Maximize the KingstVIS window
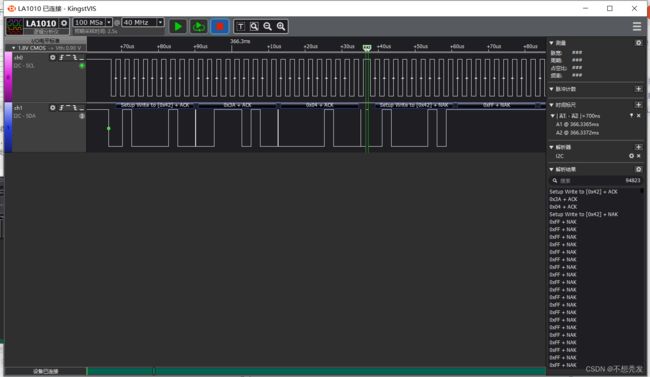650x377 pixels. tap(610, 8)
